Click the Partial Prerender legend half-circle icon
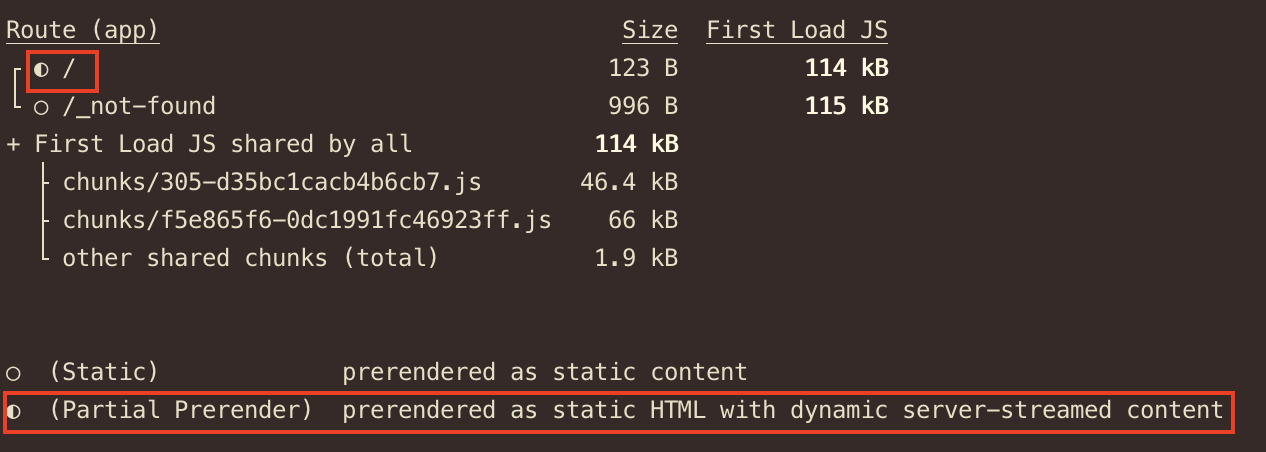Viewport: 1266px width, 452px height. [x=13, y=411]
